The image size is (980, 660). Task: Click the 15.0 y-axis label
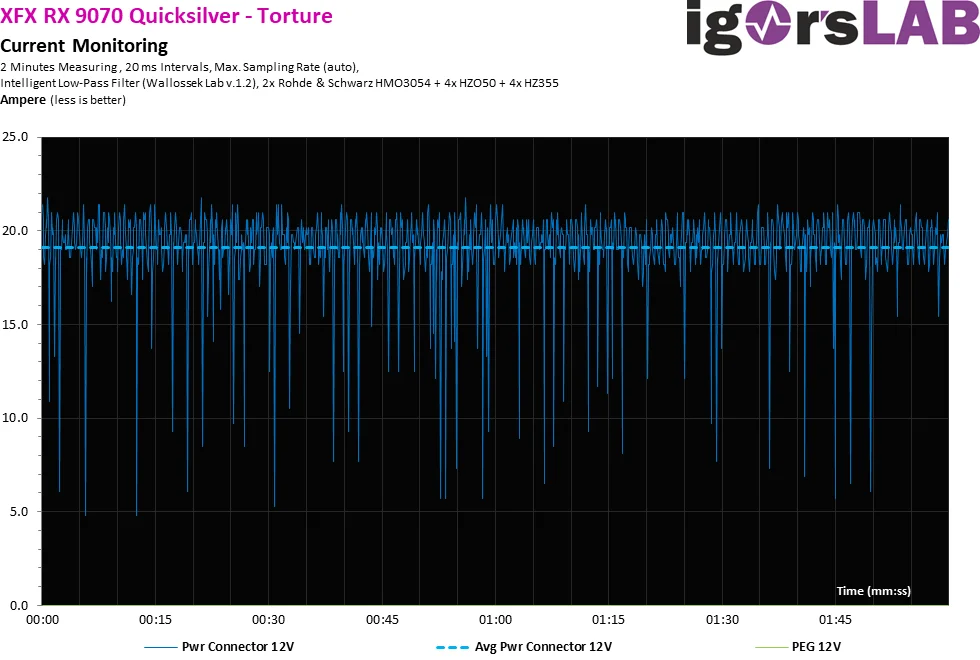15,324
